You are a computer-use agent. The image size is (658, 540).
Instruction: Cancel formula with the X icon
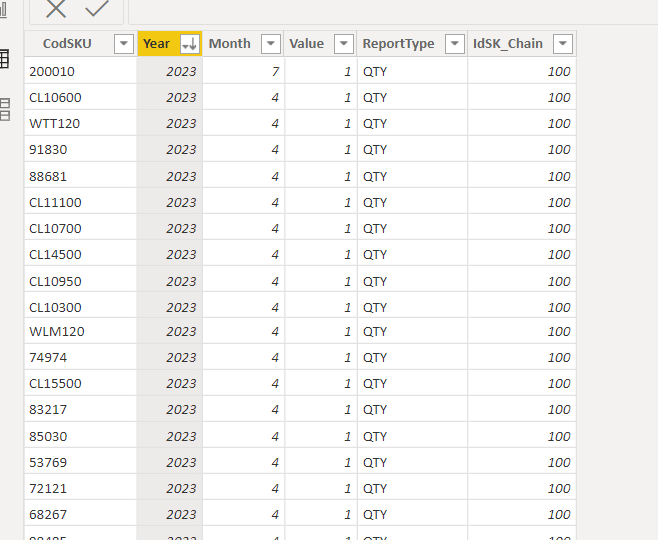[56, 8]
